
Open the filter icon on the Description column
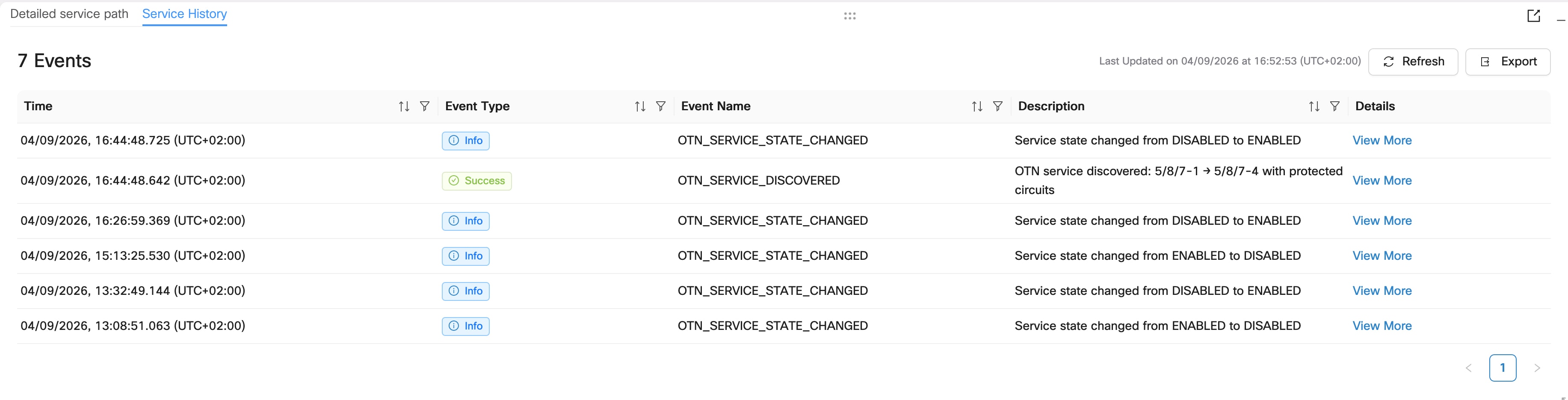pyautogui.click(x=1335, y=106)
